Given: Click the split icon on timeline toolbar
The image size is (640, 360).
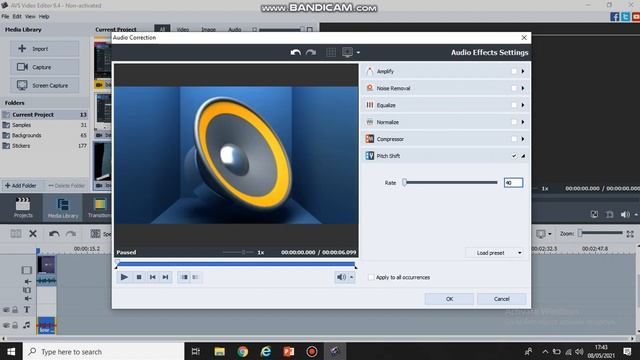Looking at the screenshot, I should tap(16, 233).
